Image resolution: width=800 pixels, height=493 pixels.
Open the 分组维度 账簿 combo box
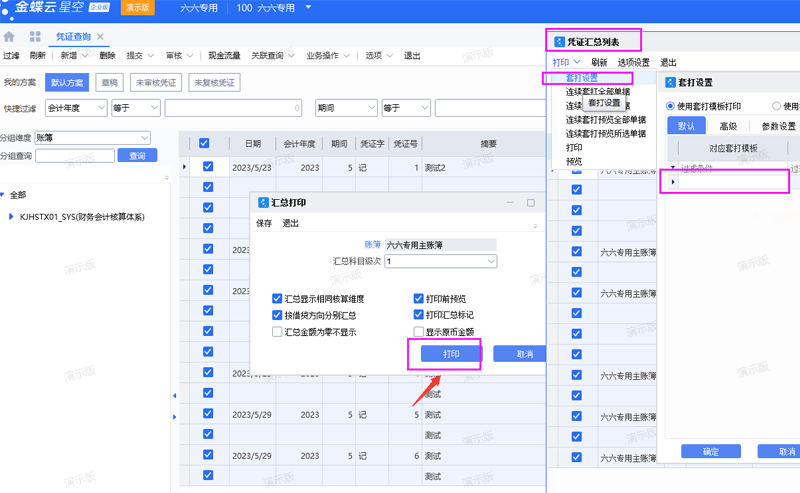[92, 138]
